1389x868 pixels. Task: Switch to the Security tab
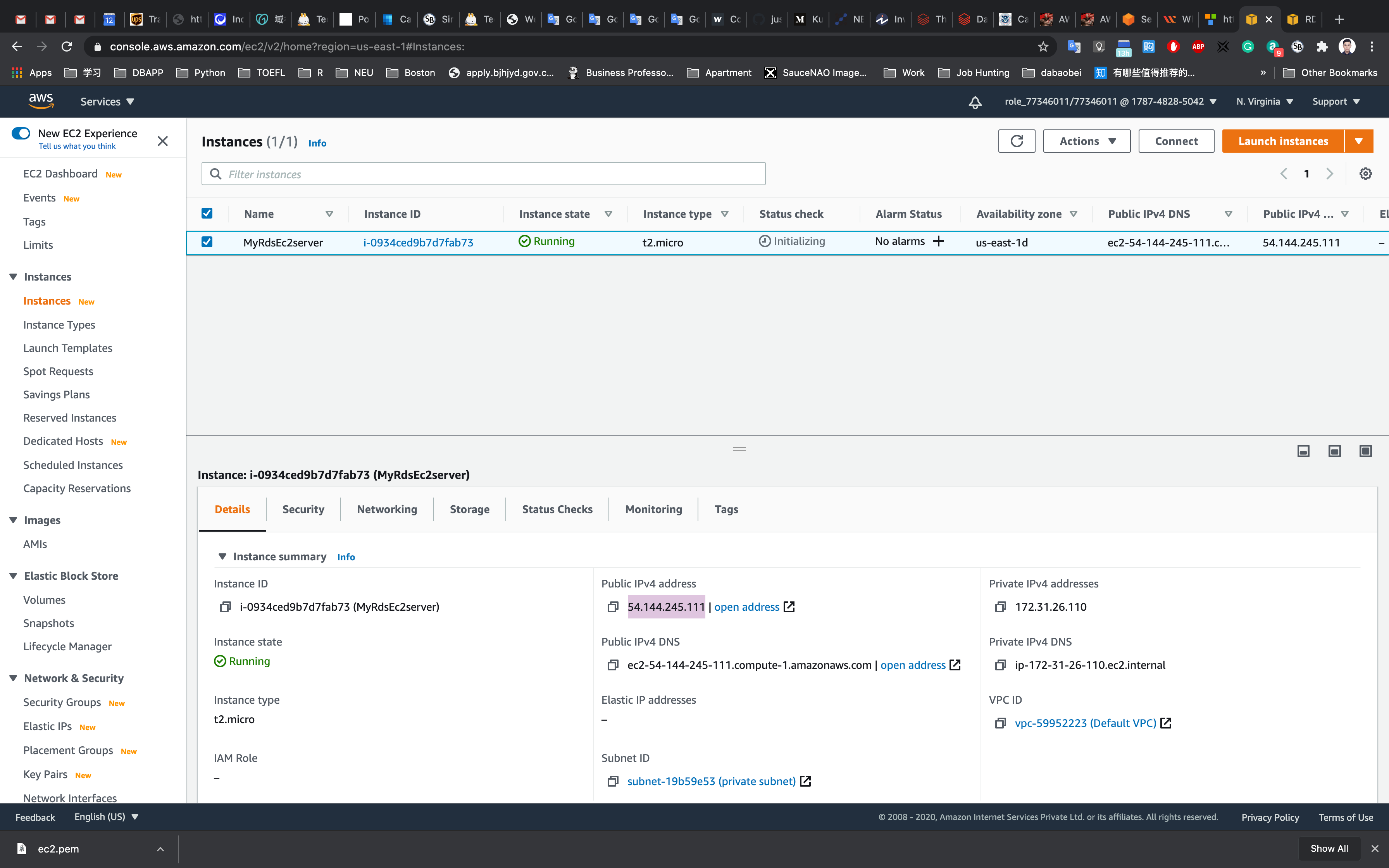point(303,509)
